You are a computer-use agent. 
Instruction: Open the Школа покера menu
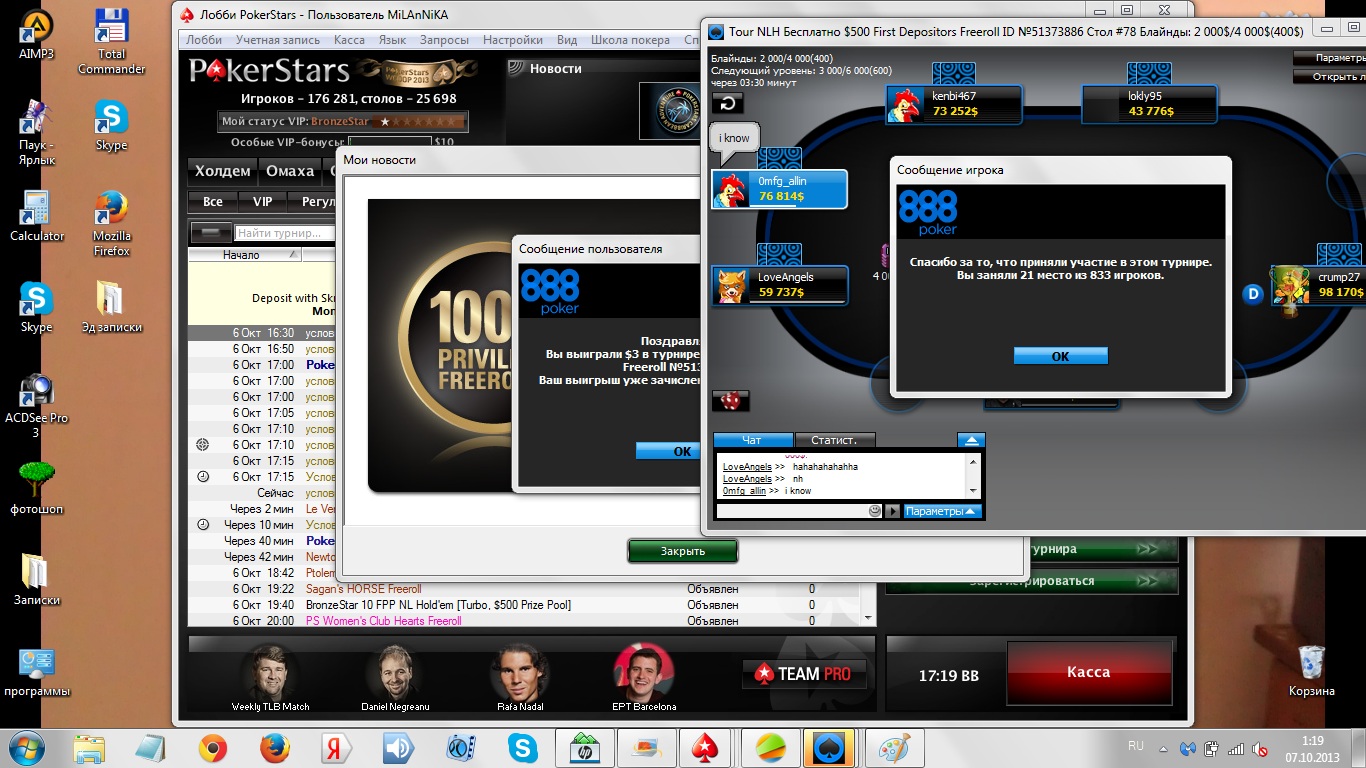(x=630, y=40)
